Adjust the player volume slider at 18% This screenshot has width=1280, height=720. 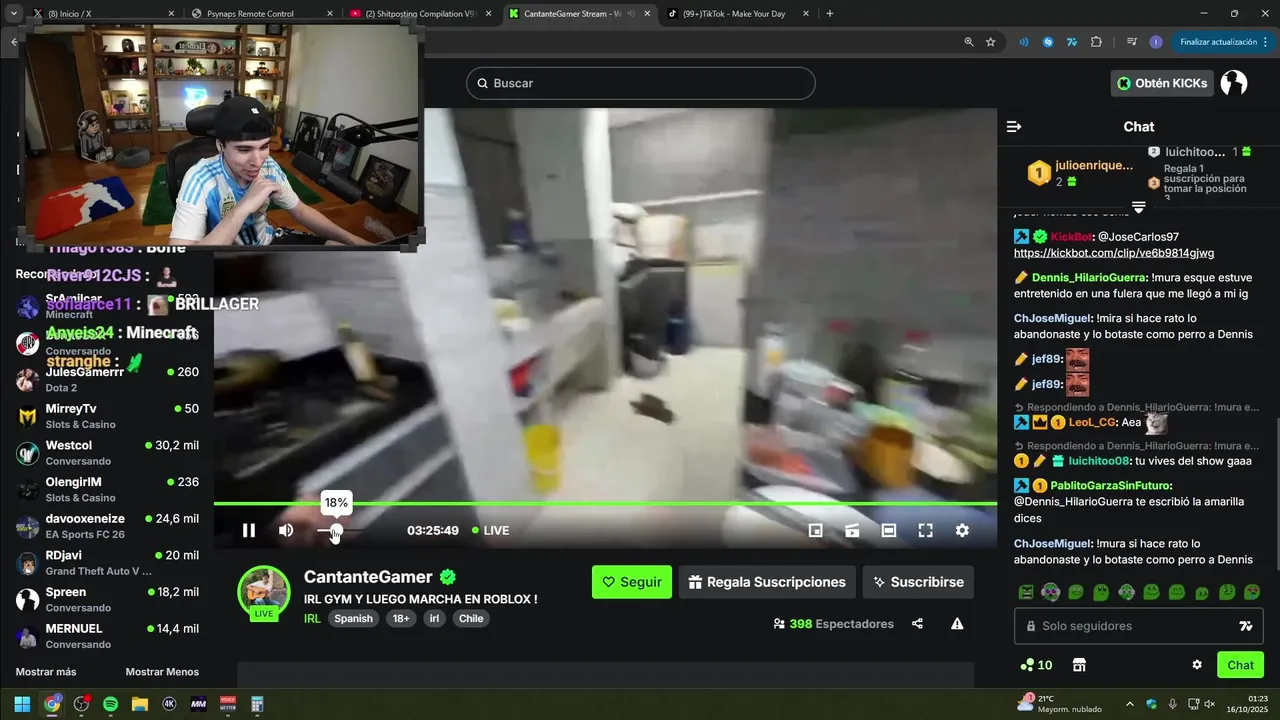tap(336, 531)
